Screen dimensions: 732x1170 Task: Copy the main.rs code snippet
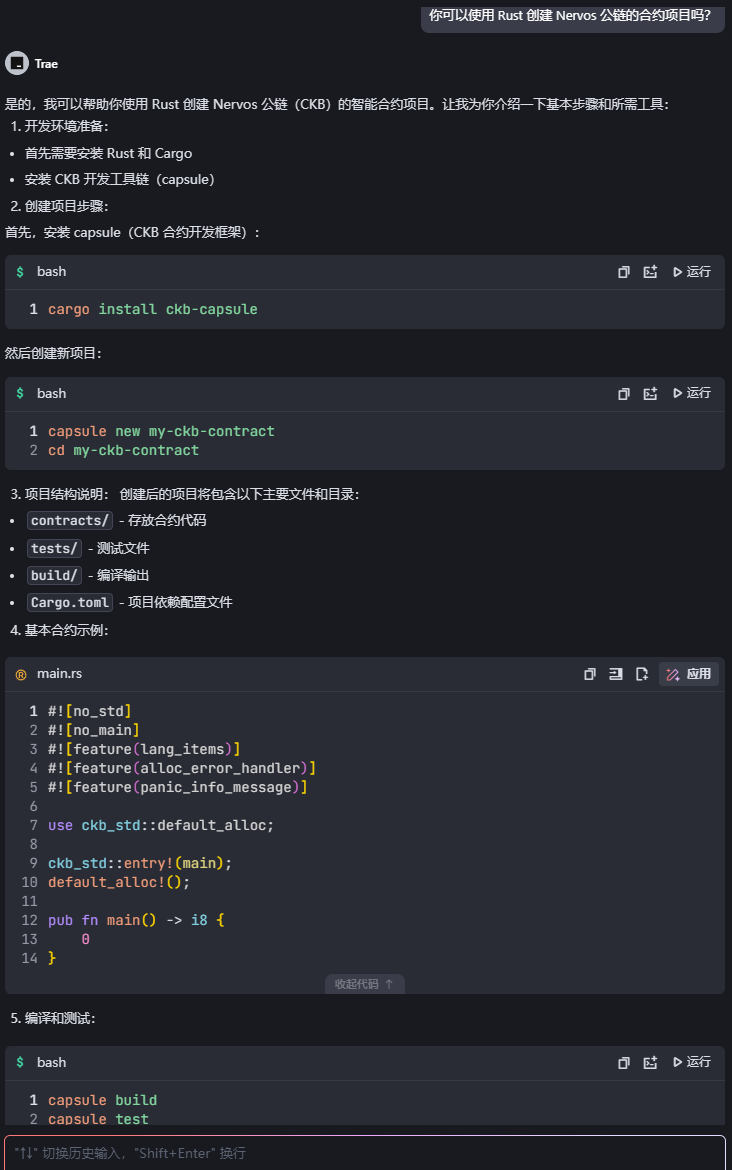[x=589, y=675]
